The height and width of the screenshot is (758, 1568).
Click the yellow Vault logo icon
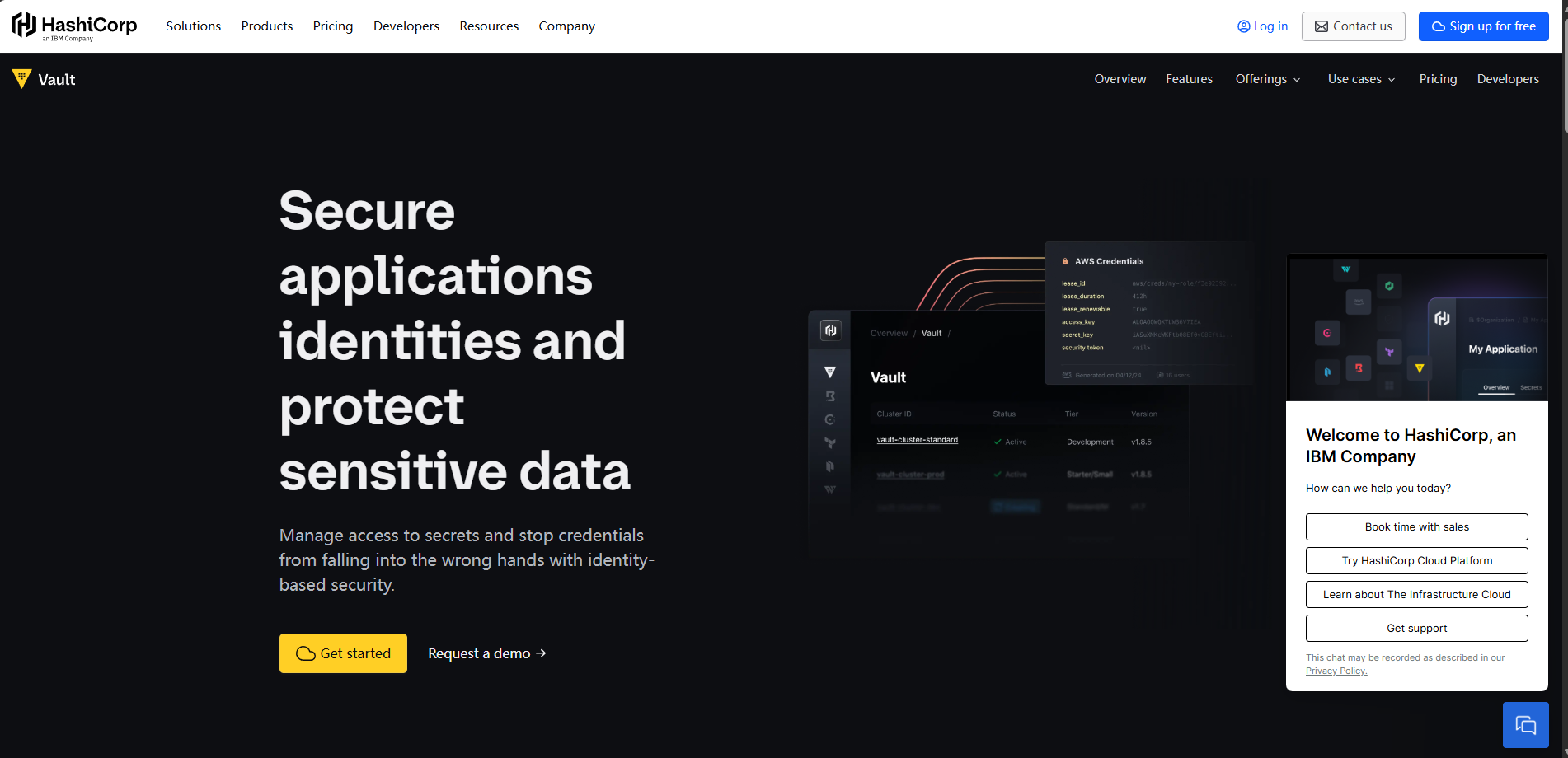click(x=21, y=79)
